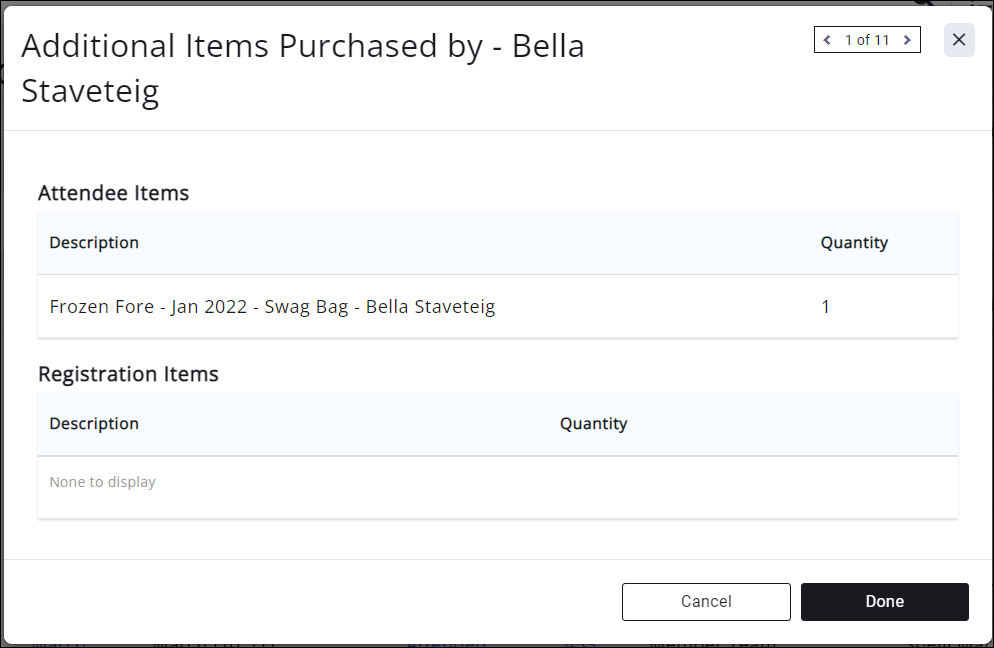Image resolution: width=994 pixels, height=648 pixels.
Task: Sort Registration Items by Description header
Action: pyautogui.click(x=94, y=424)
